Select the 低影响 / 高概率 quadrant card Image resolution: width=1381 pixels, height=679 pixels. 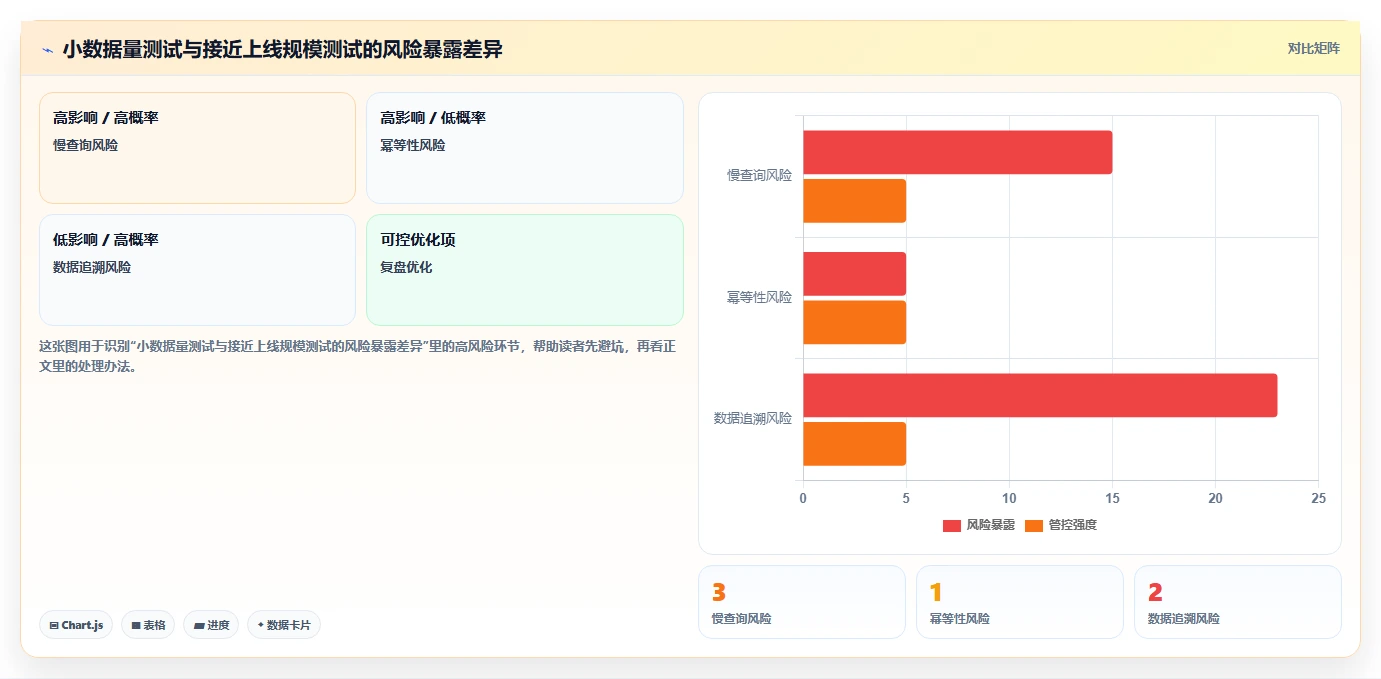197,270
